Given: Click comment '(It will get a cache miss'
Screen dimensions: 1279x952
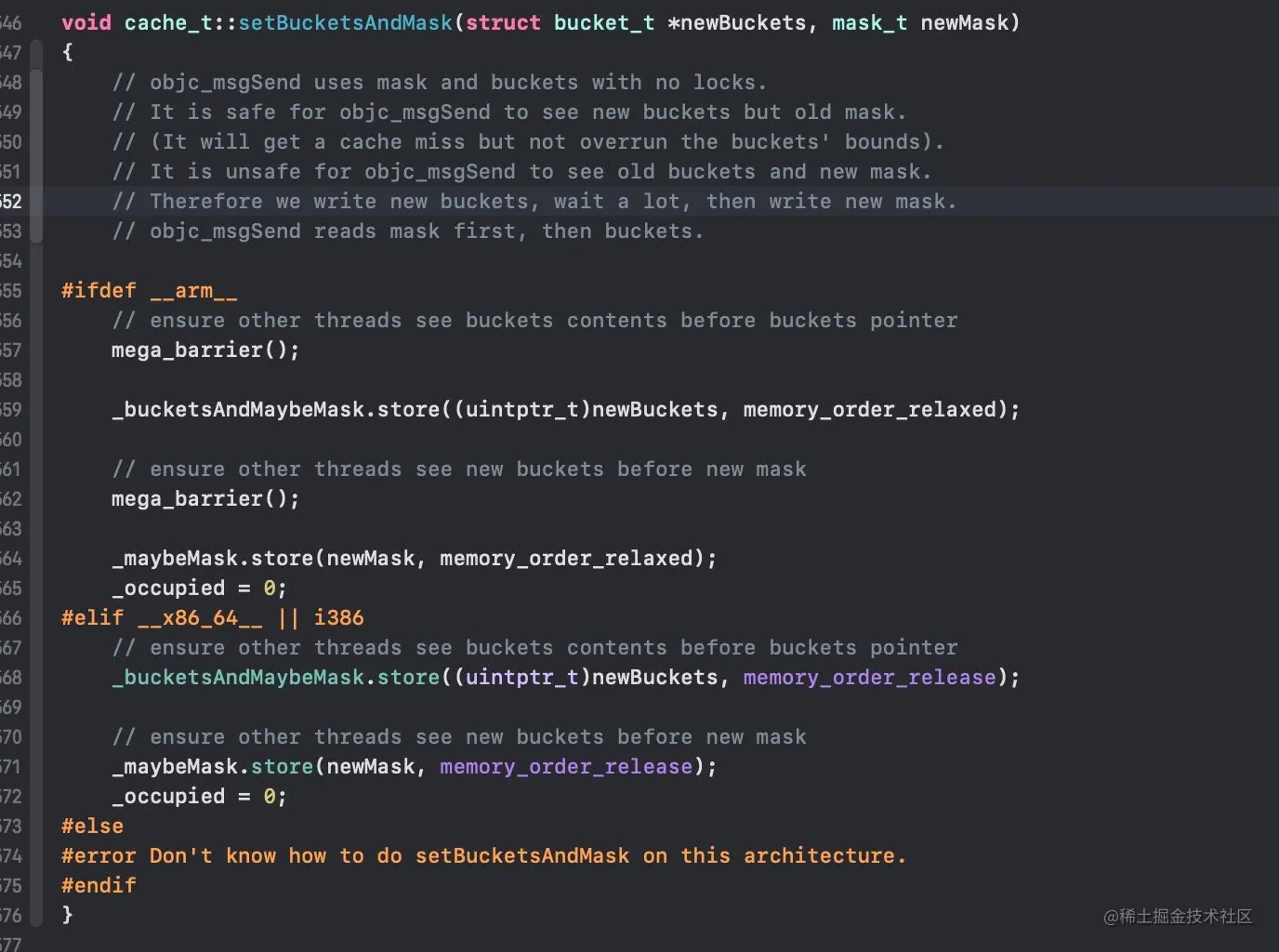Looking at the screenshot, I should coord(528,141).
